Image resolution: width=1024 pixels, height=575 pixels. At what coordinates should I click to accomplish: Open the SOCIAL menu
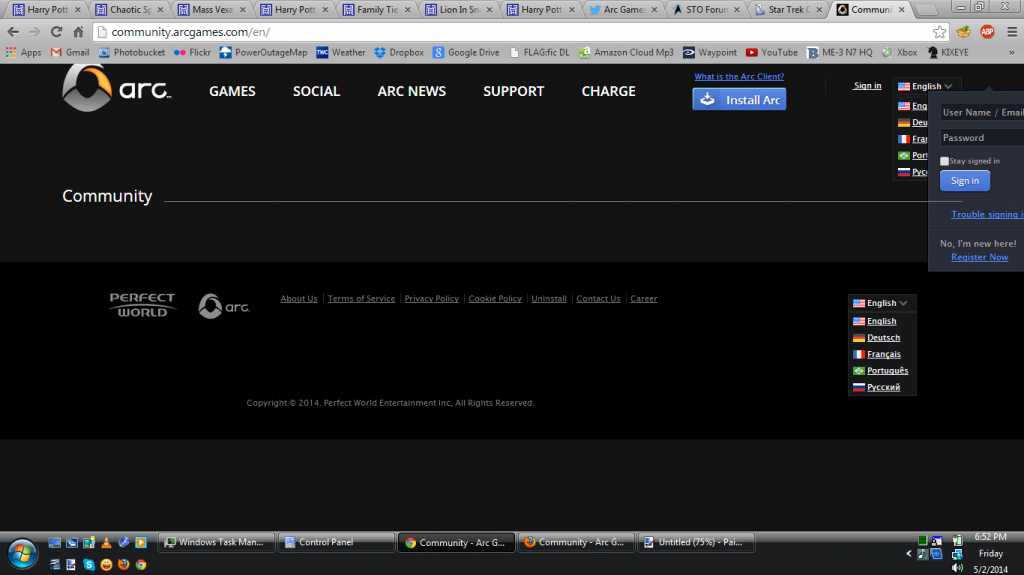tap(316, 91)
